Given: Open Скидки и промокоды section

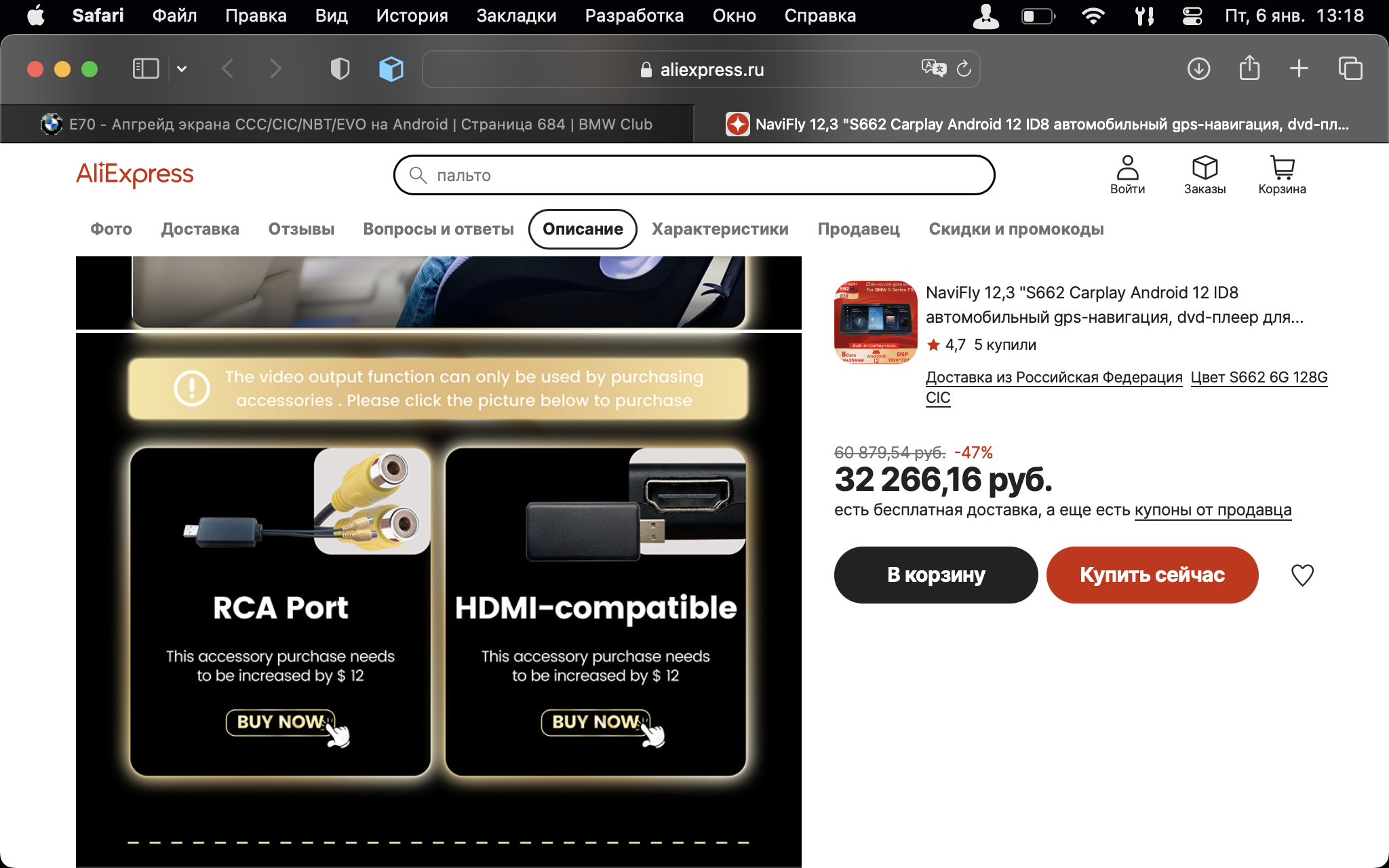Looking at the screenshot, I should tap(1016, 229).
